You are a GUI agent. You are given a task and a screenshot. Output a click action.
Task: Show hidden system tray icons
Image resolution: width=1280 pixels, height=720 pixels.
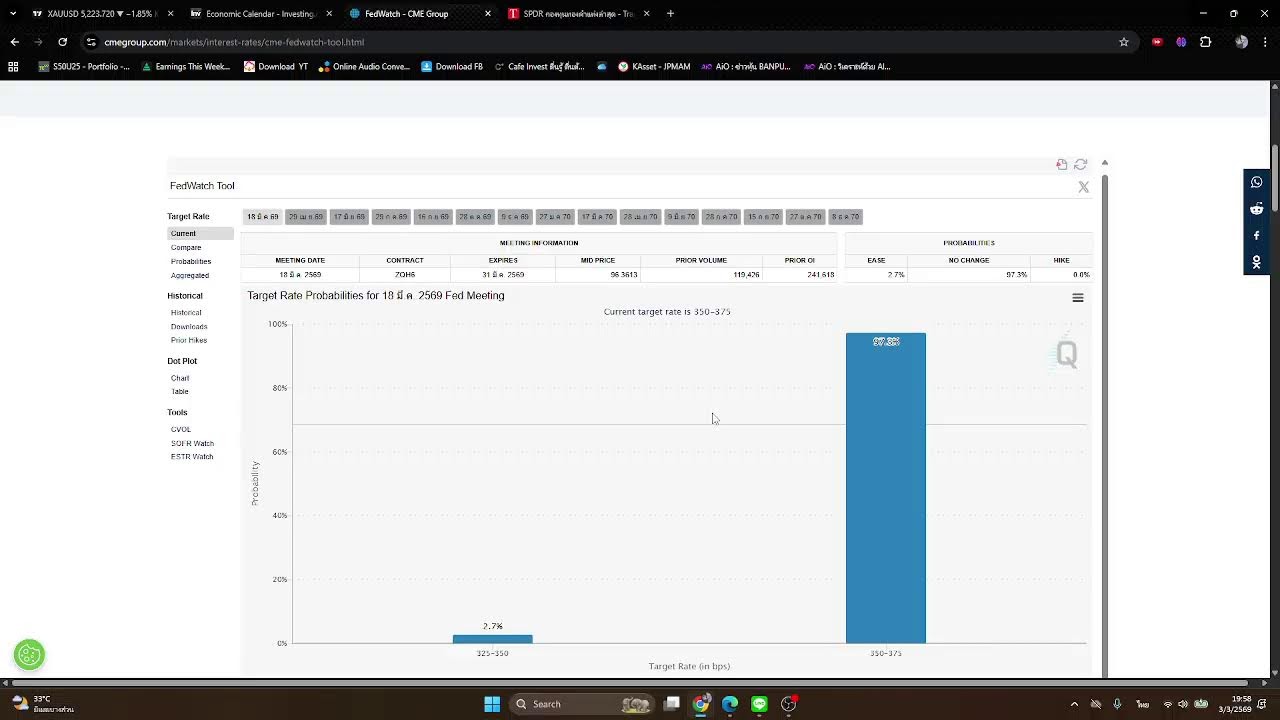(x=1075, y=704)
